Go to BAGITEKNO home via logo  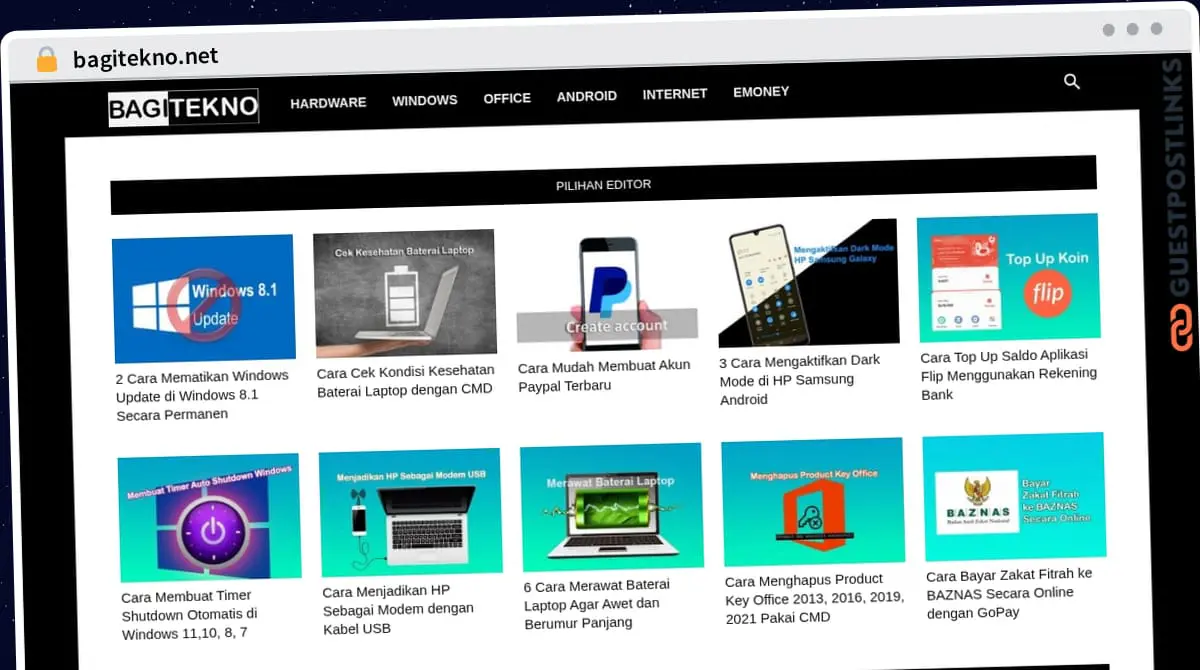click(184, 107)
